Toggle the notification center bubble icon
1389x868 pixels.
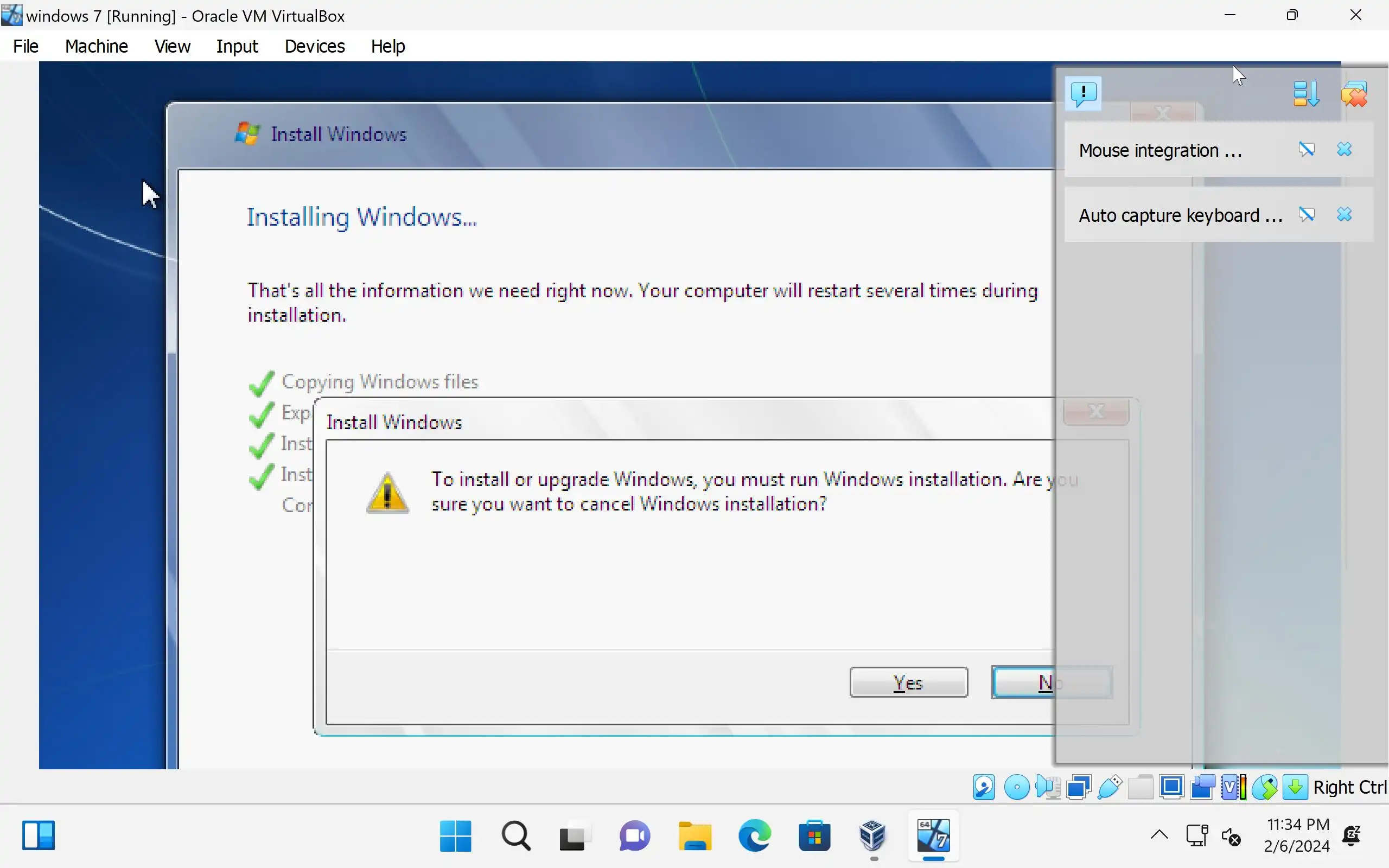click(x=1083, y=93)
